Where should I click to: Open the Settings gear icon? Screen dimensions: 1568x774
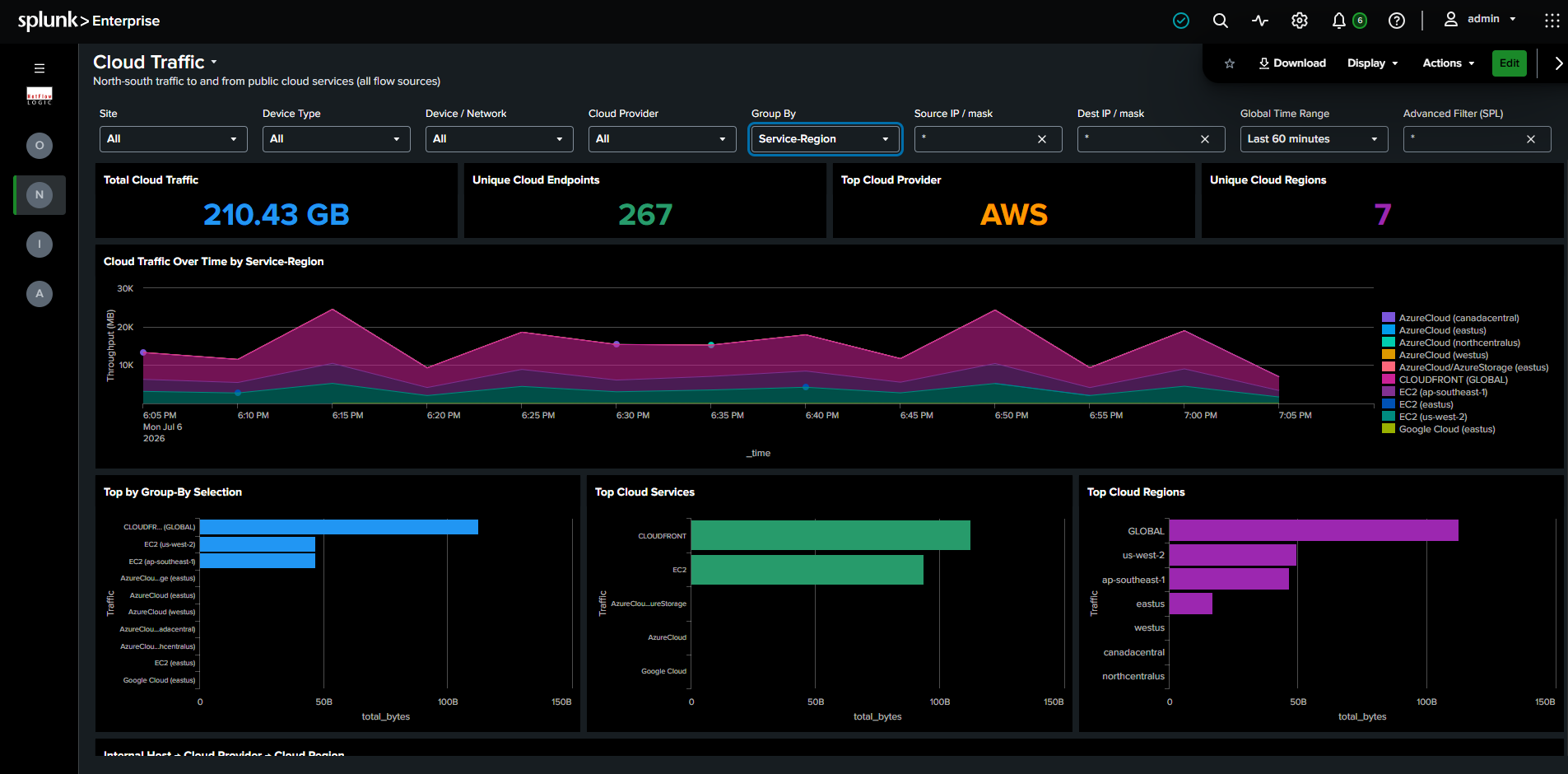pos(1300,21)
